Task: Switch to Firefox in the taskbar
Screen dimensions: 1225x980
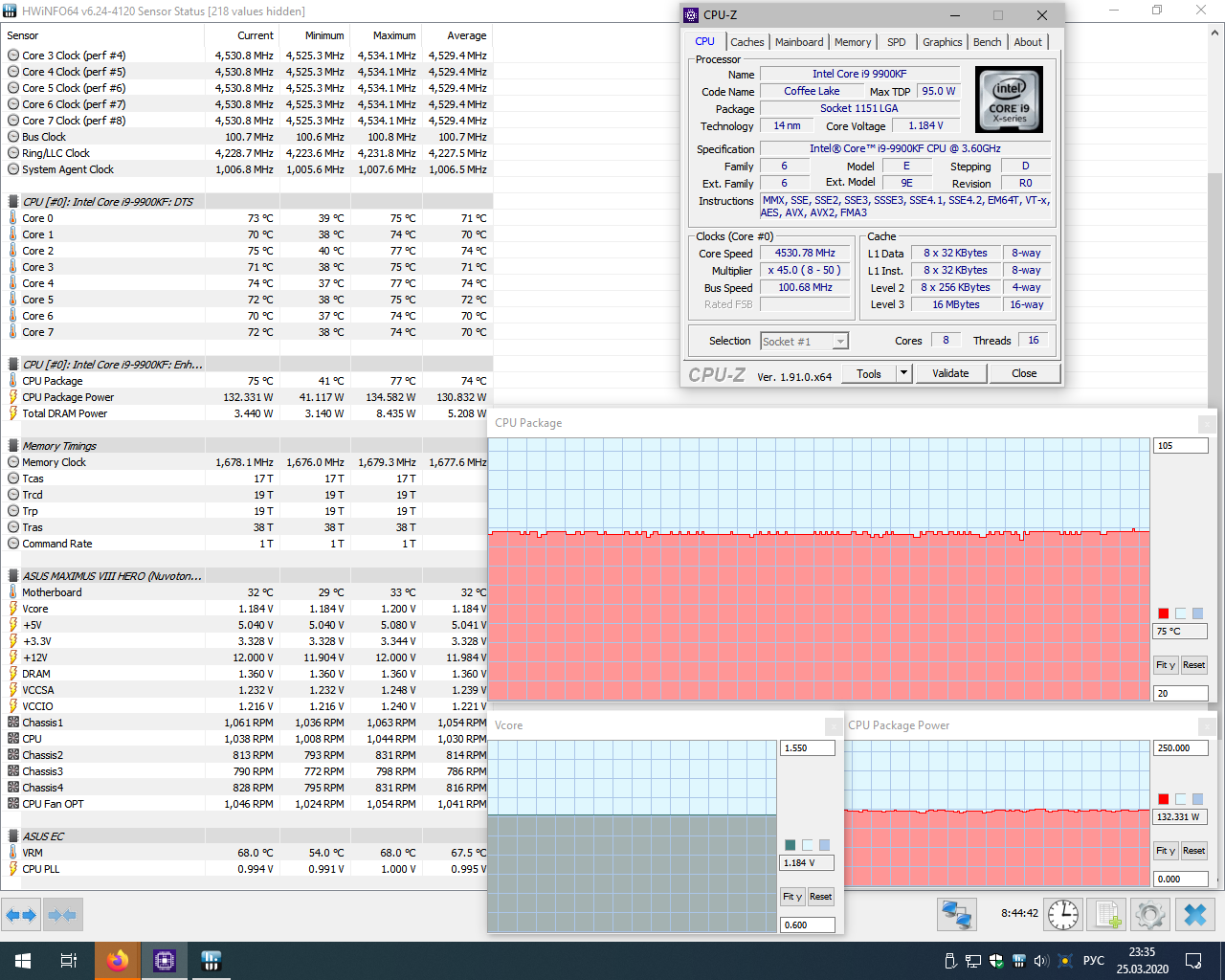Action: click(x=118, y=960)
